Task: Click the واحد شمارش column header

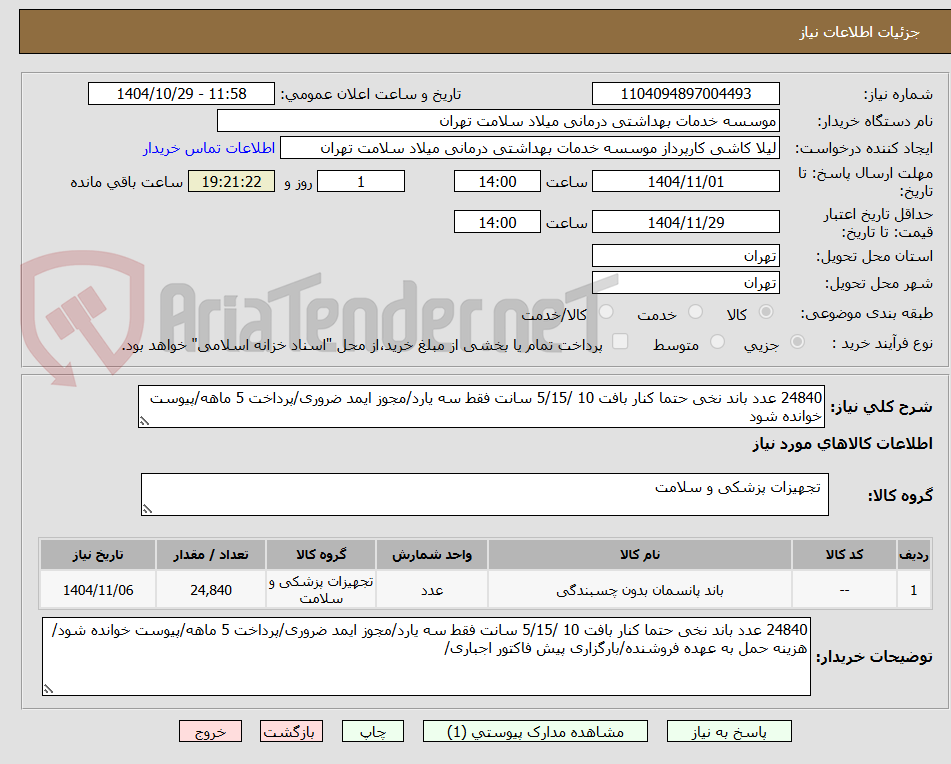Action: pyautogui.click(x=432, y=555)
